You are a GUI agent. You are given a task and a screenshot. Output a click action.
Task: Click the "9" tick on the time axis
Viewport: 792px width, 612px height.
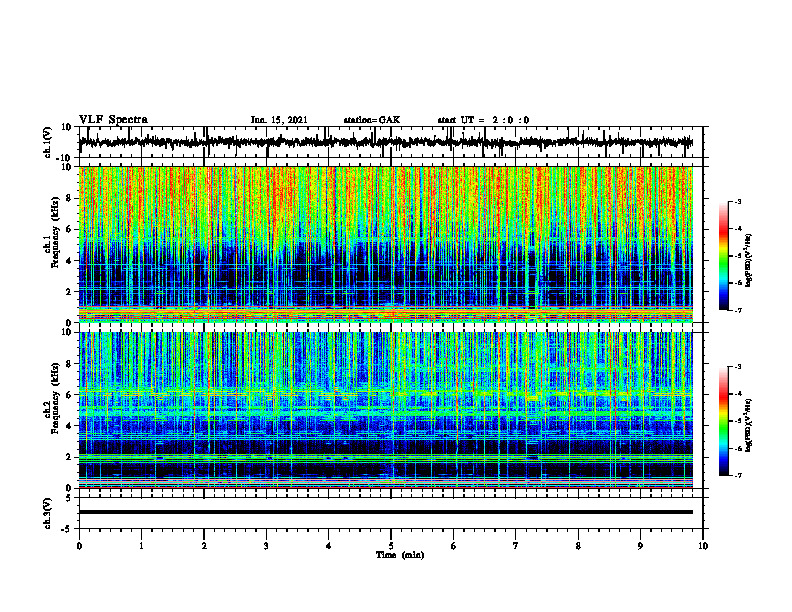(640, 546)
